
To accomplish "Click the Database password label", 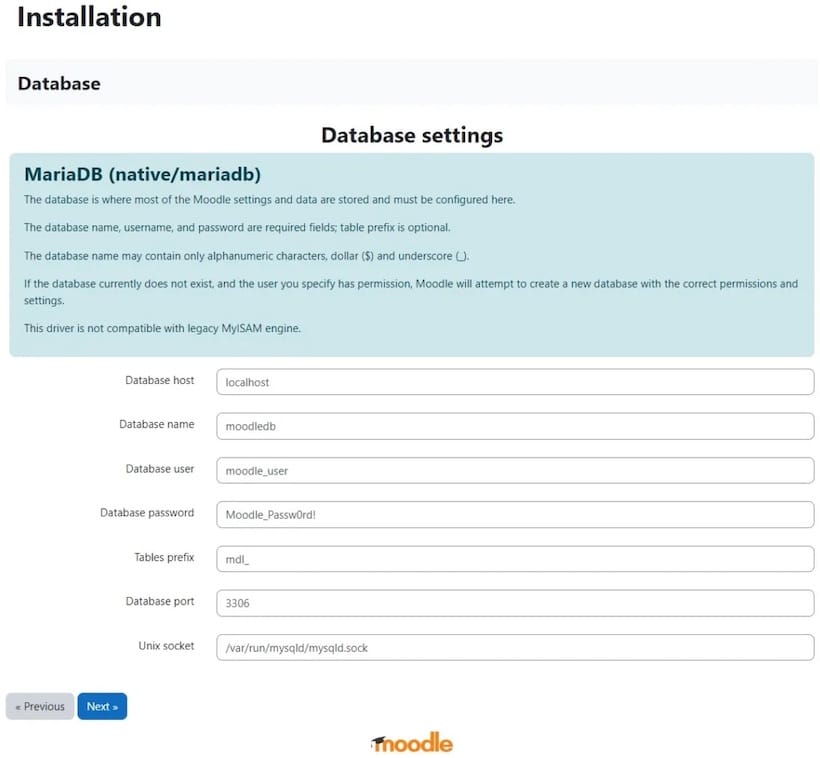I will click(147, 513).
